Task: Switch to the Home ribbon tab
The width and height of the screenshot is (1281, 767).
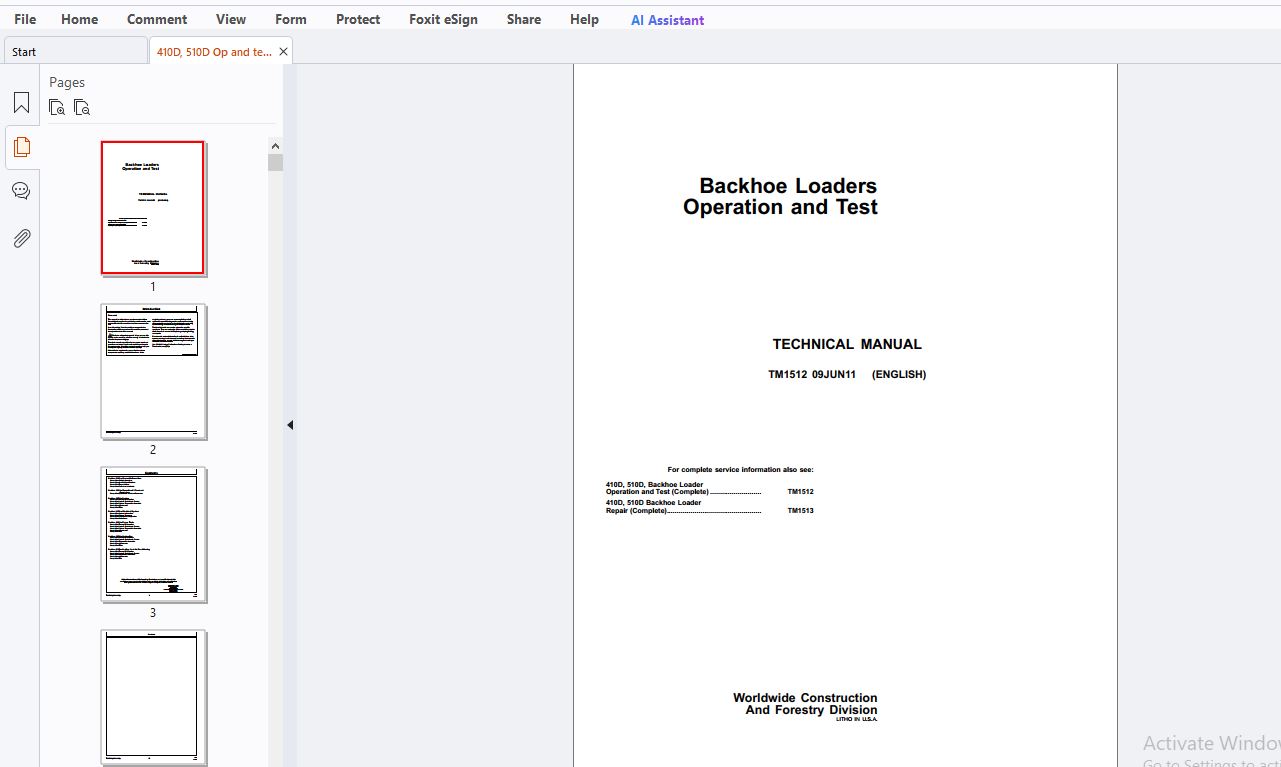Action: point(80,19)
